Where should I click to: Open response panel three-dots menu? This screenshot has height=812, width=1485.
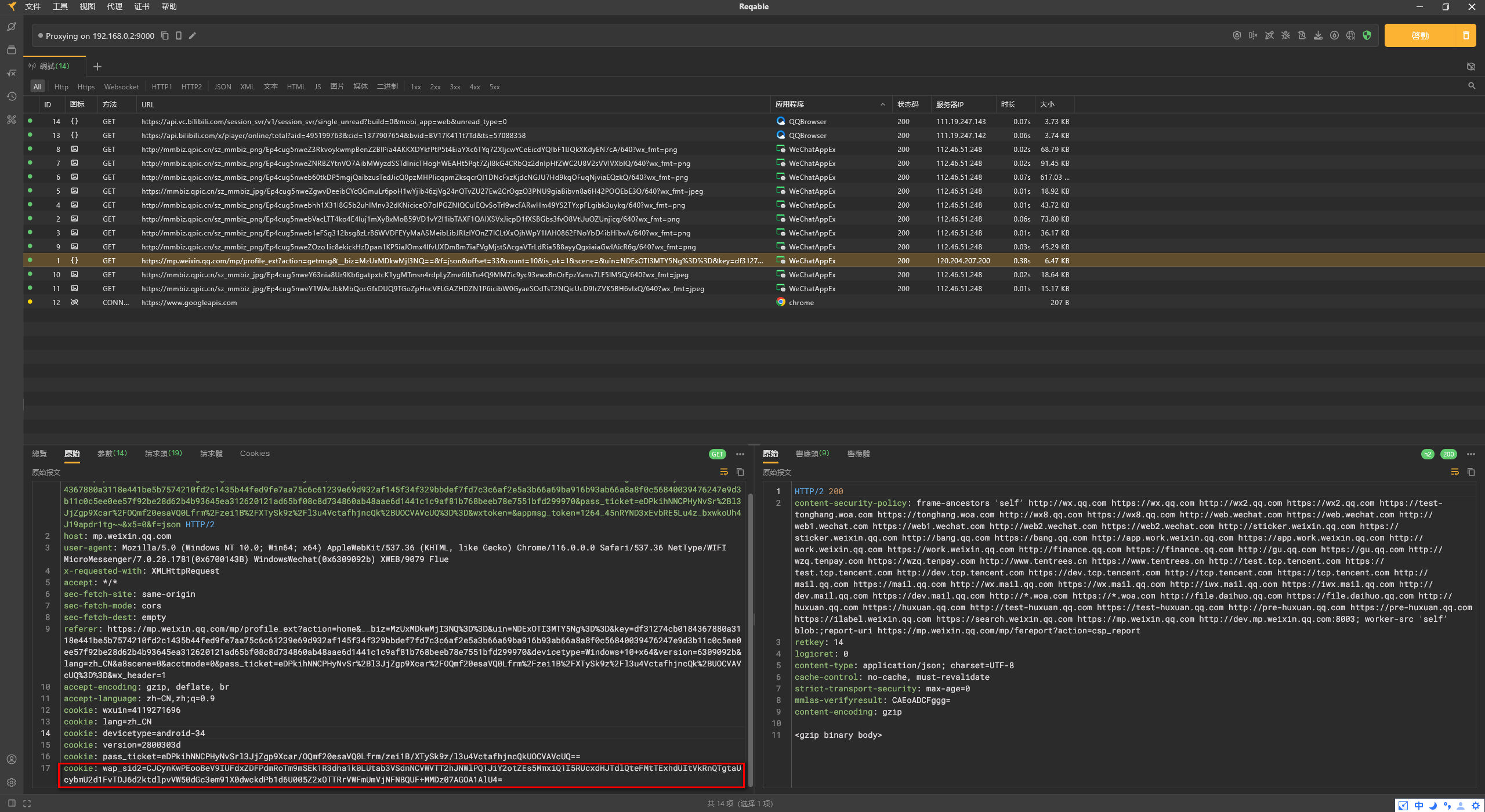[x=1470, y=454]
